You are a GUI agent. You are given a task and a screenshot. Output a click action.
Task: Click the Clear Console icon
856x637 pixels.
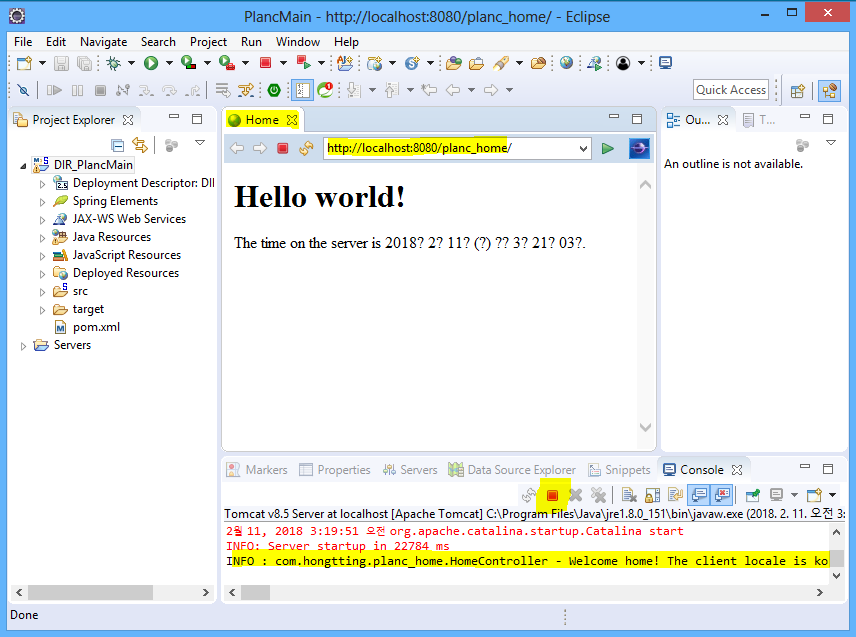[x=629, y=495]
